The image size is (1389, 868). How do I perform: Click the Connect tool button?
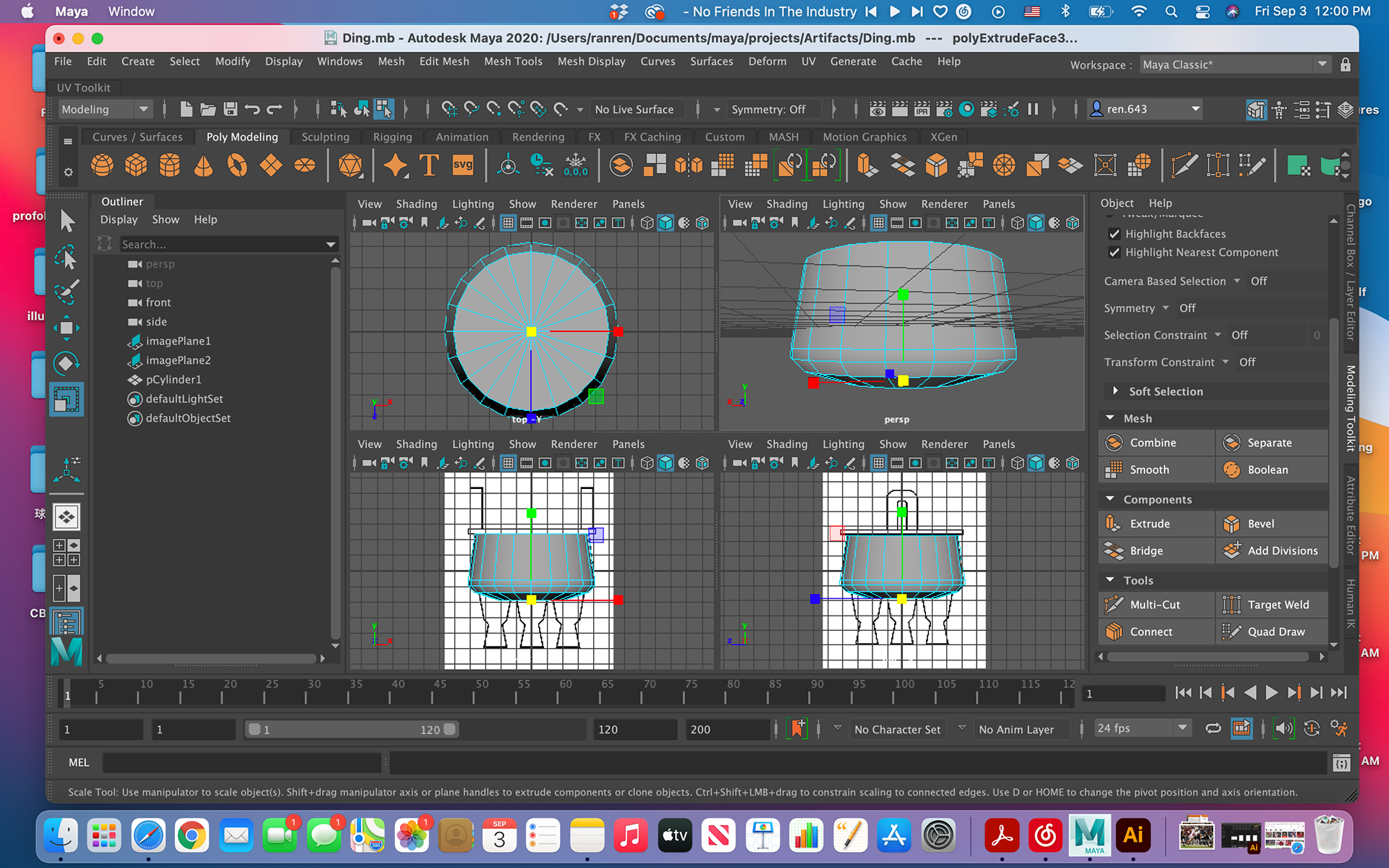1156,631
